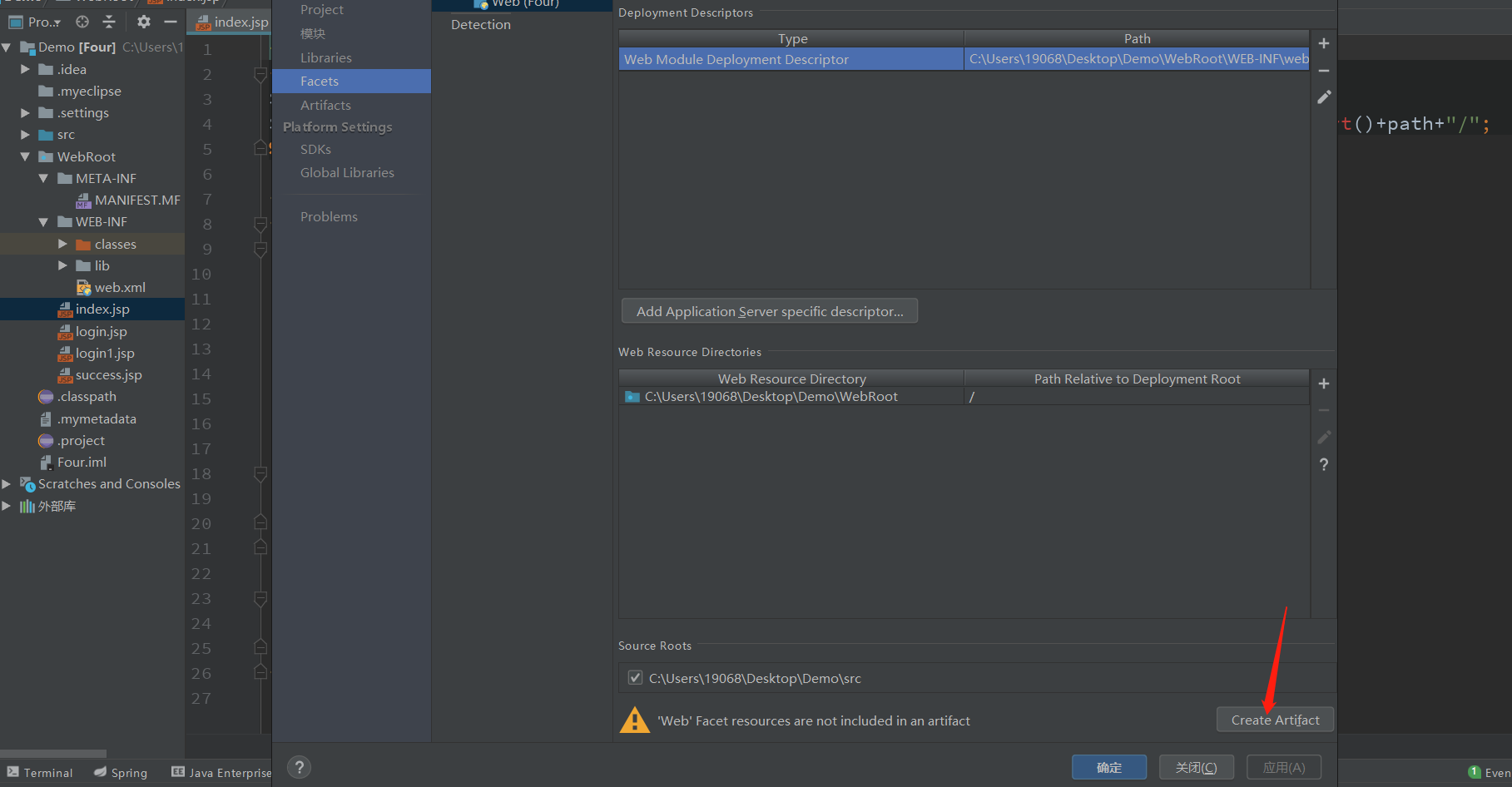
Task: Open the Java Enterprise tool window
Action: point(221,773)
